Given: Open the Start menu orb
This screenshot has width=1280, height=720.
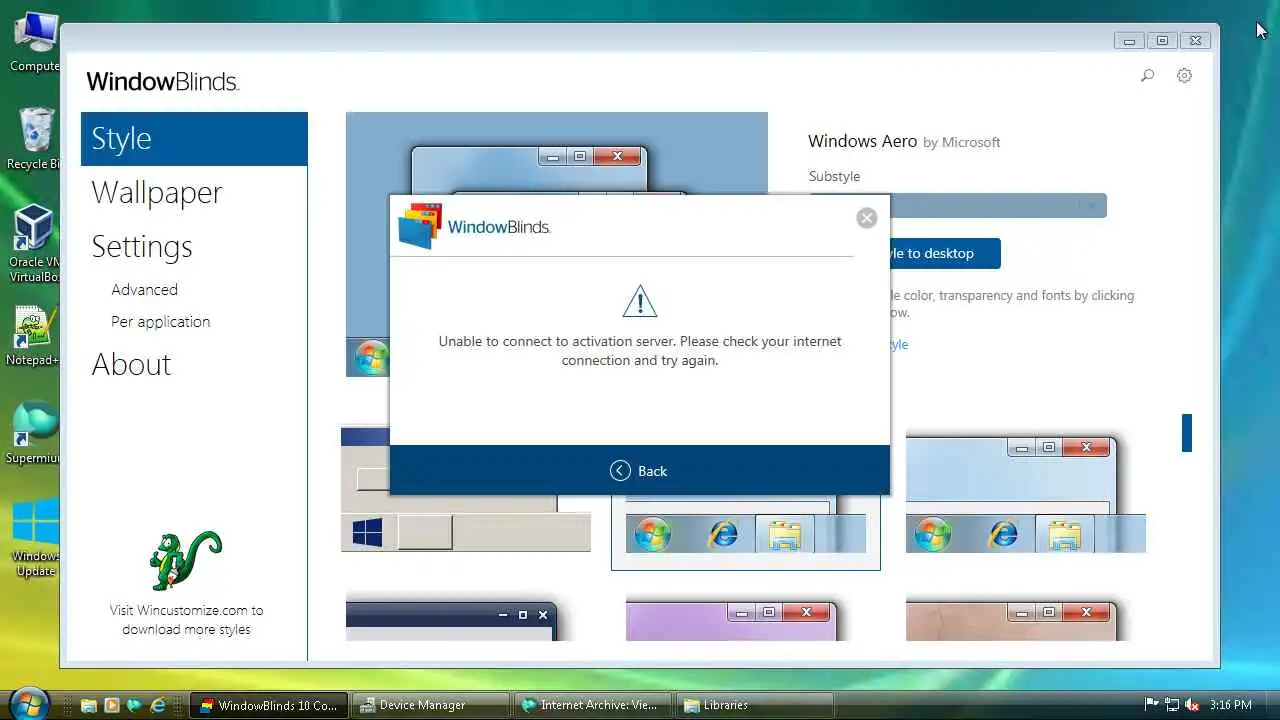Looking at the screenshot, I should click(x=27, y=703).
